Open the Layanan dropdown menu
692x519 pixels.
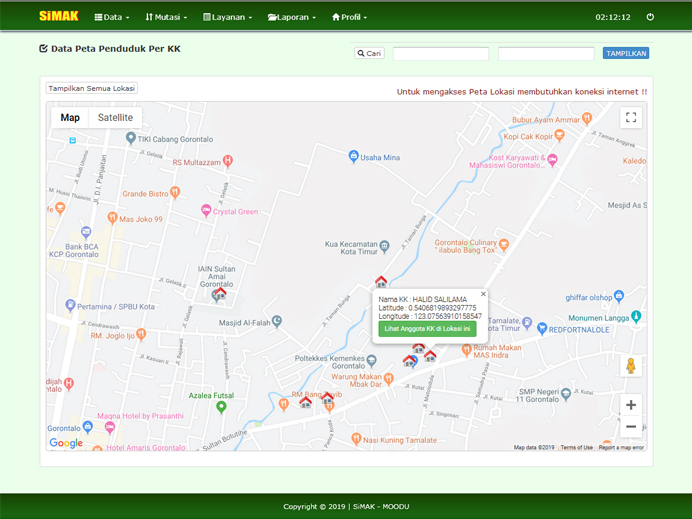point(227,17)
